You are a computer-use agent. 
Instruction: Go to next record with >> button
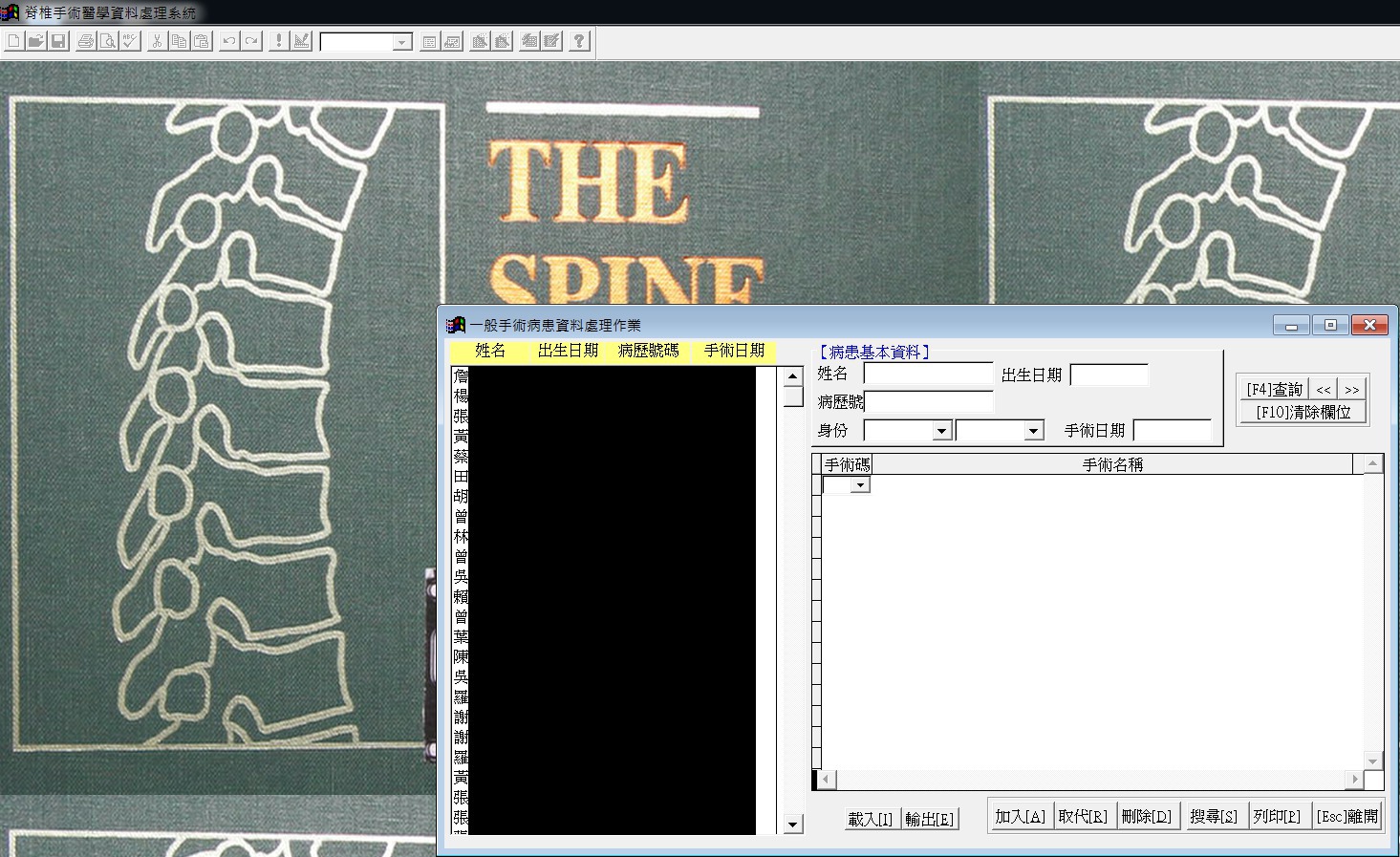tap(1351, 389)
